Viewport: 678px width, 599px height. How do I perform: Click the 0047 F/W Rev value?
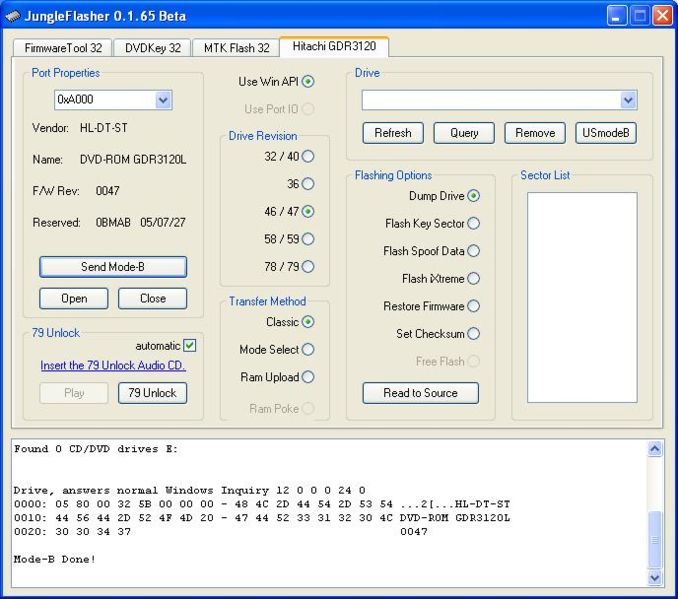coord(108,191)
